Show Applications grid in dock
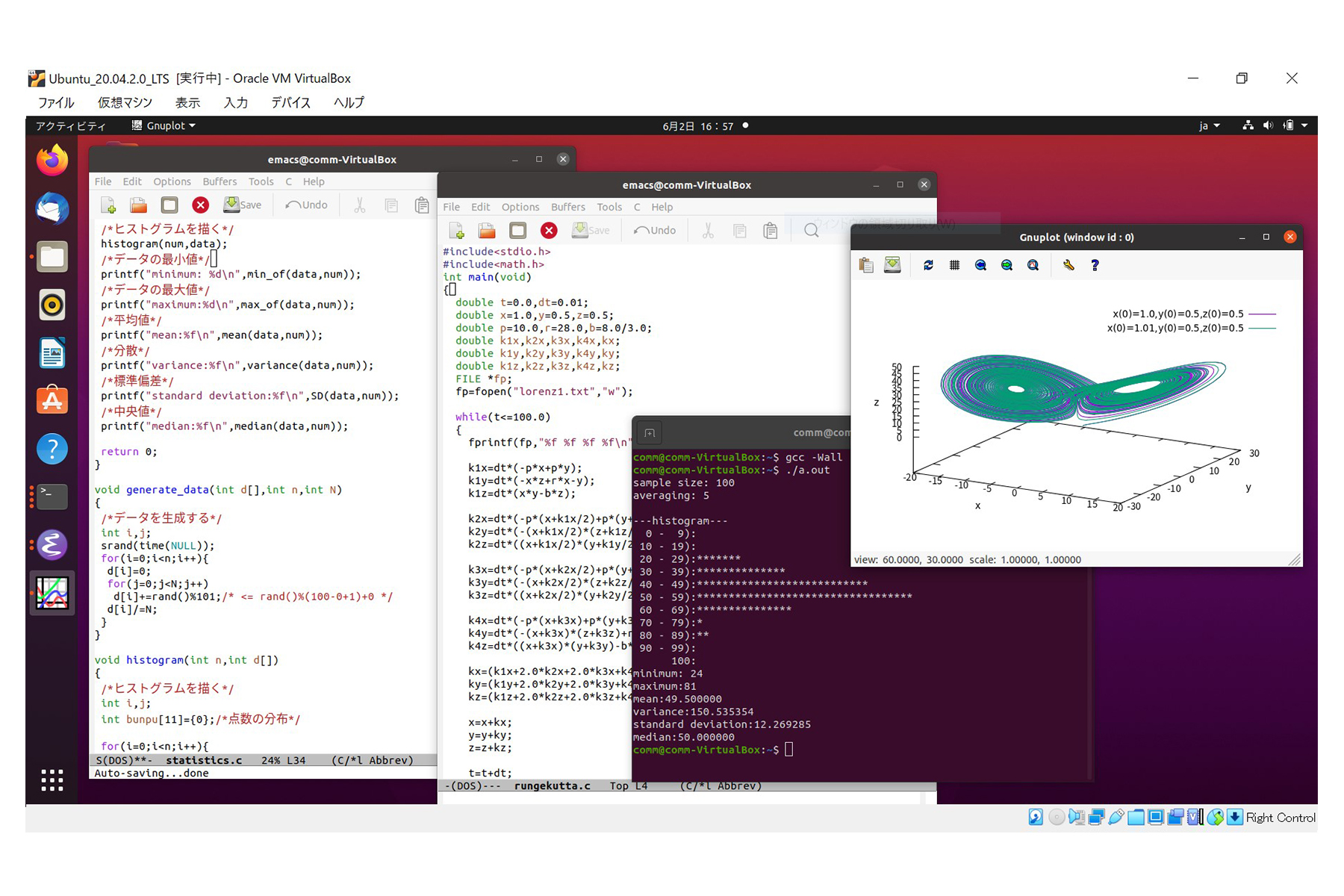This screenshot has height=896, width=1344. [52, 780]
